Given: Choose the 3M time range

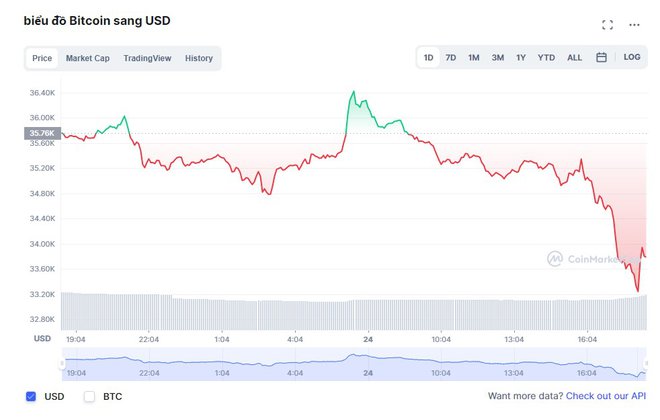Looking at the screenshot, I should tap(497, 58).
